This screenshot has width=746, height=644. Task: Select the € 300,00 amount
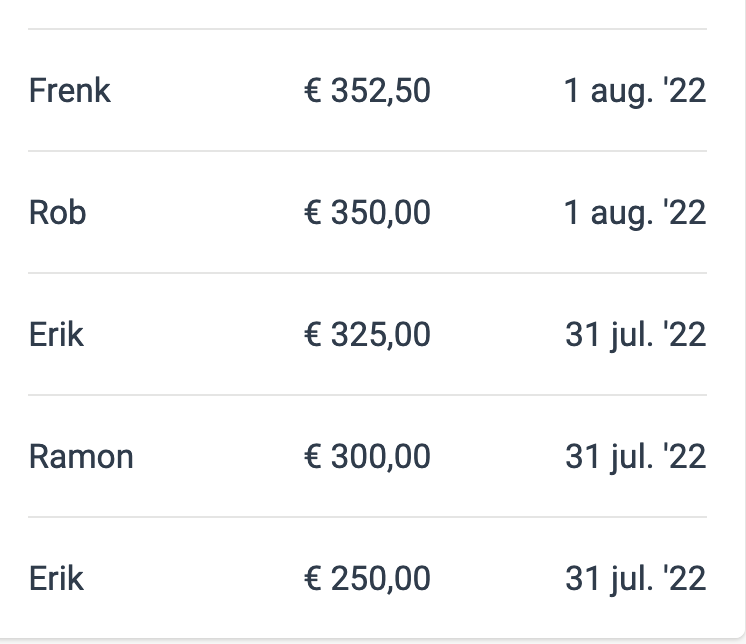pyautogui.click(x=367, y=457)
